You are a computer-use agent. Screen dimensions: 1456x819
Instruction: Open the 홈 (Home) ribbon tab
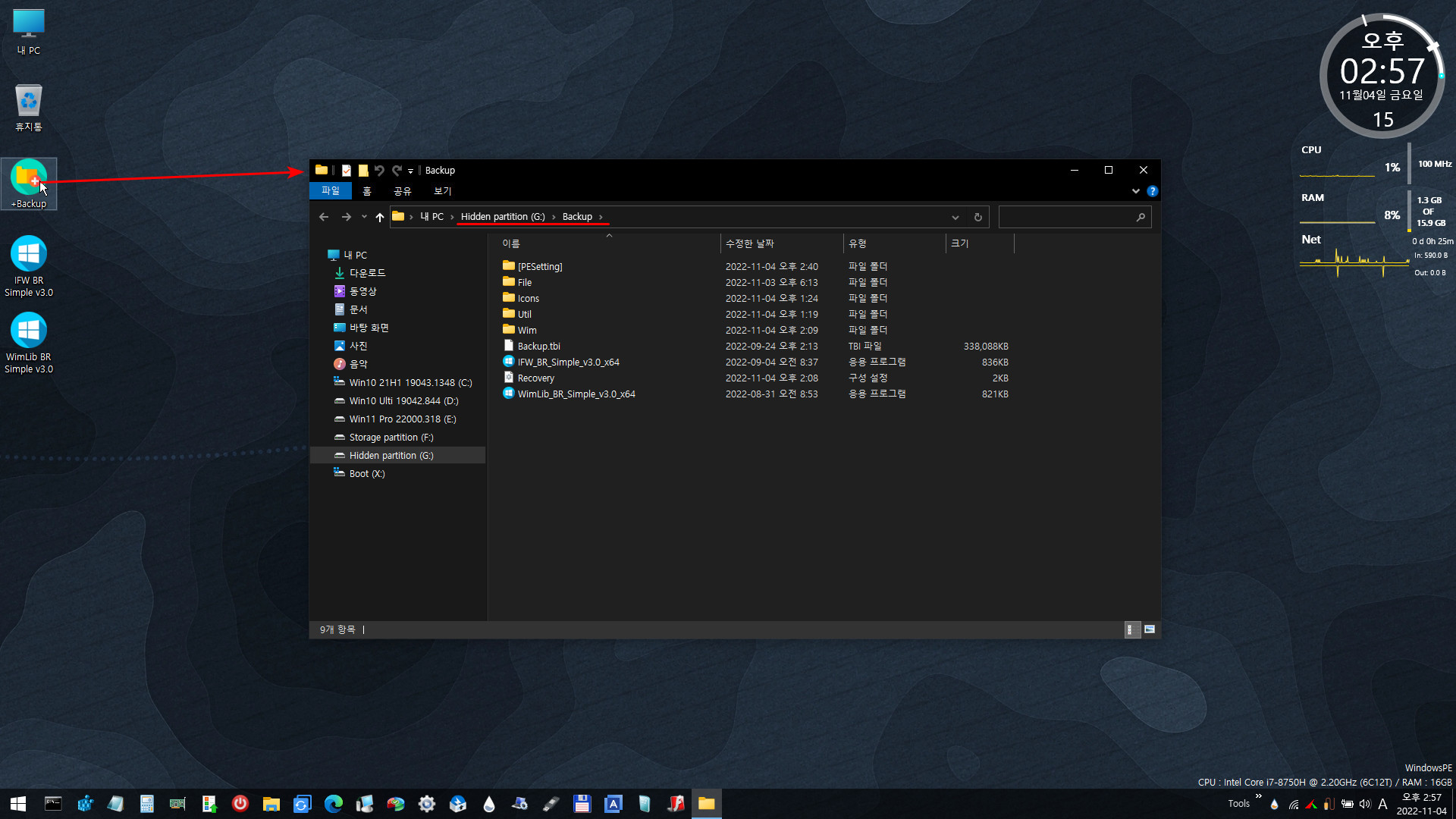tap(367, 191)
